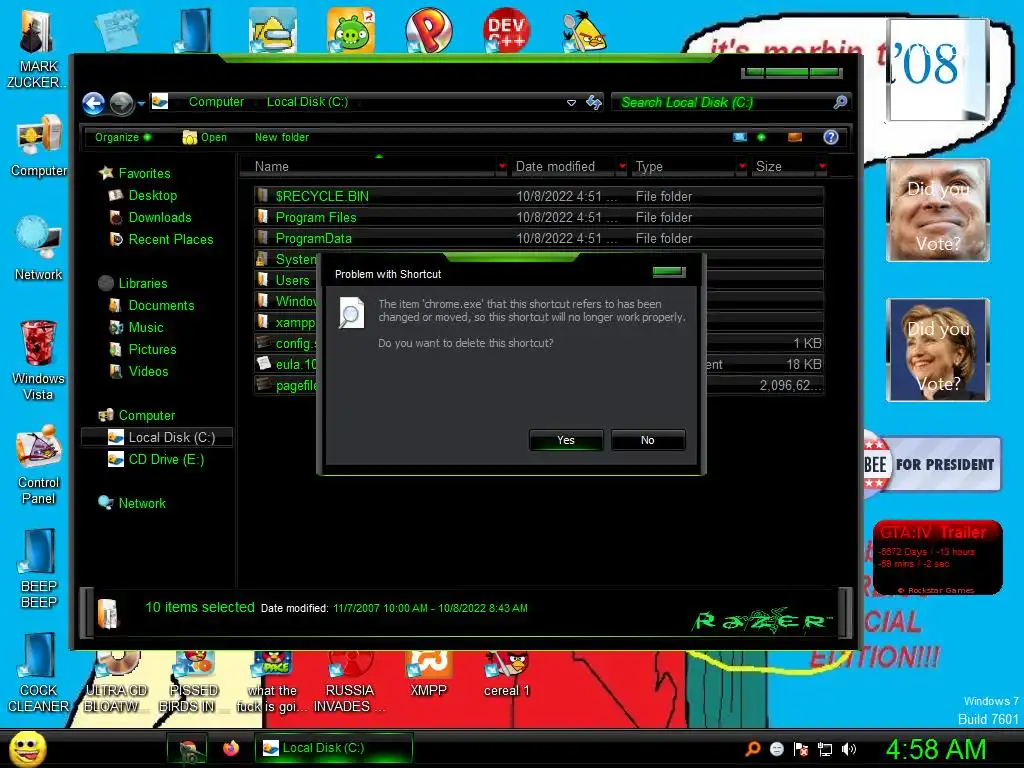Image resolution: width=1024 pixels, height=768 pixels.
Task: Open the cereal 1 desktop icon
Action: click(x=506, y=675)
